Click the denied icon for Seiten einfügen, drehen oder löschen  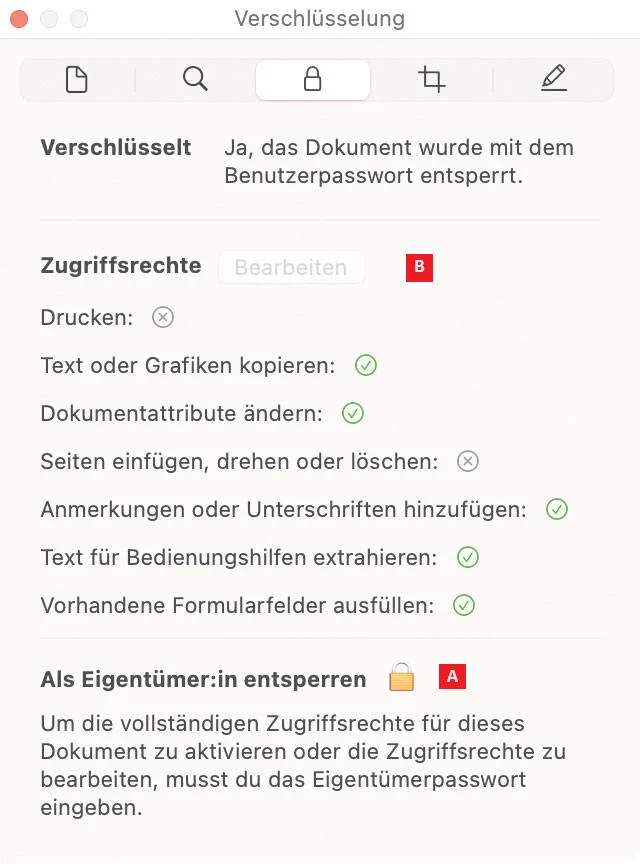tap(468, 461)
